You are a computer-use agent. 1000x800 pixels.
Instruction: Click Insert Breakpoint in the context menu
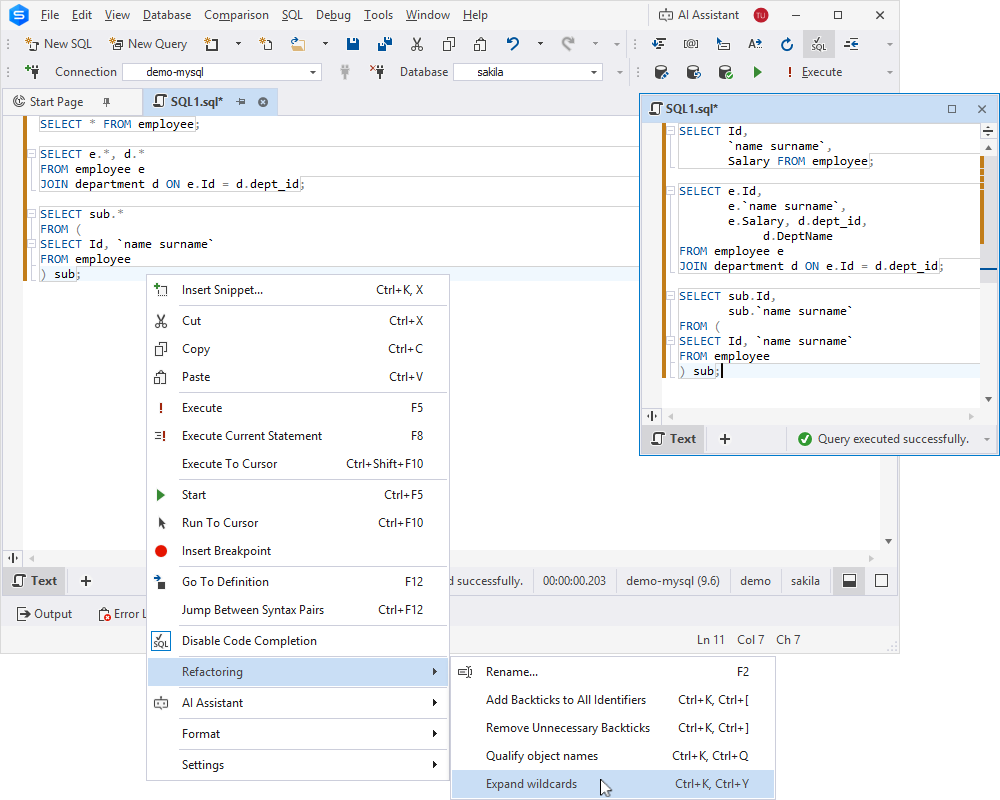pyautogui.click(x=298, y=551)
